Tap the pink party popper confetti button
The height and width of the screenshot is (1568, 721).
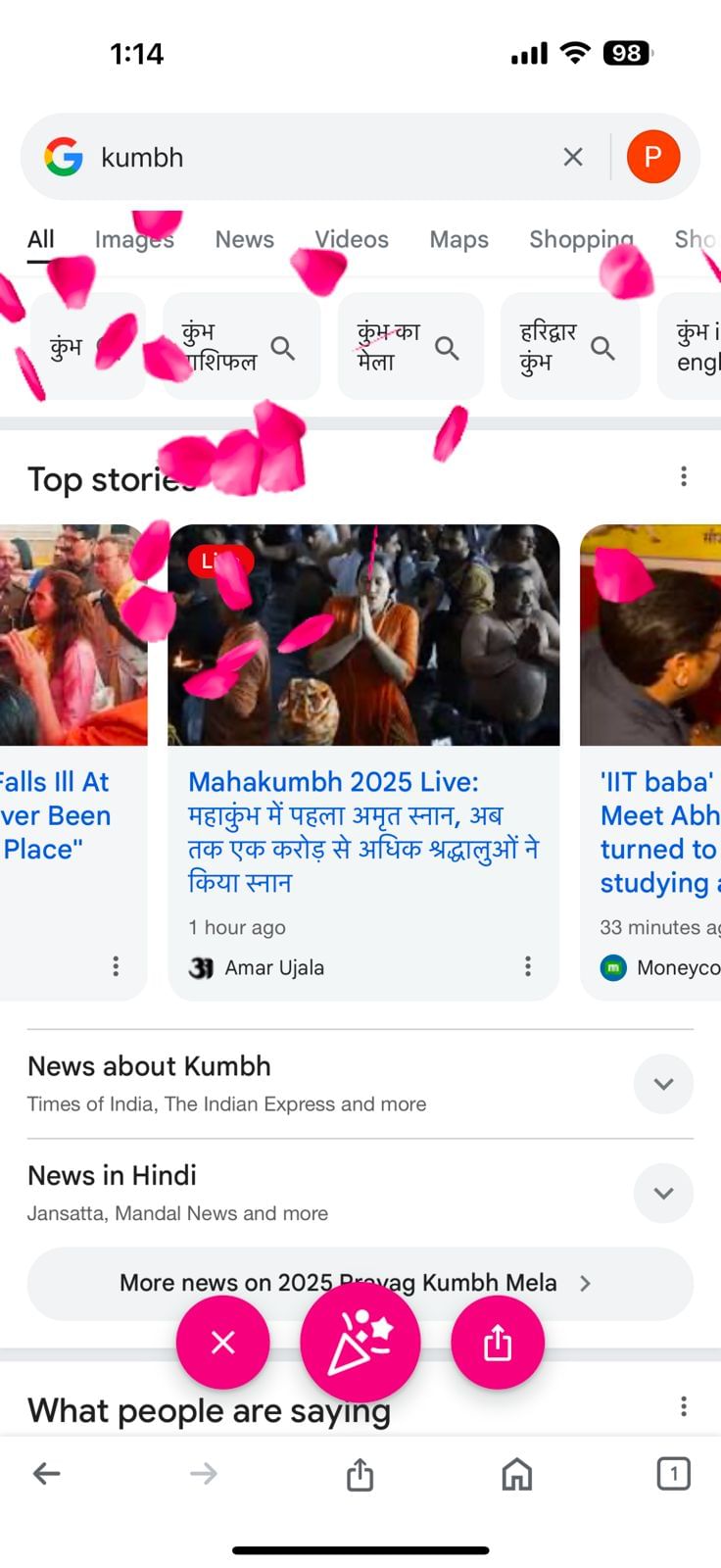point(360,1342)
